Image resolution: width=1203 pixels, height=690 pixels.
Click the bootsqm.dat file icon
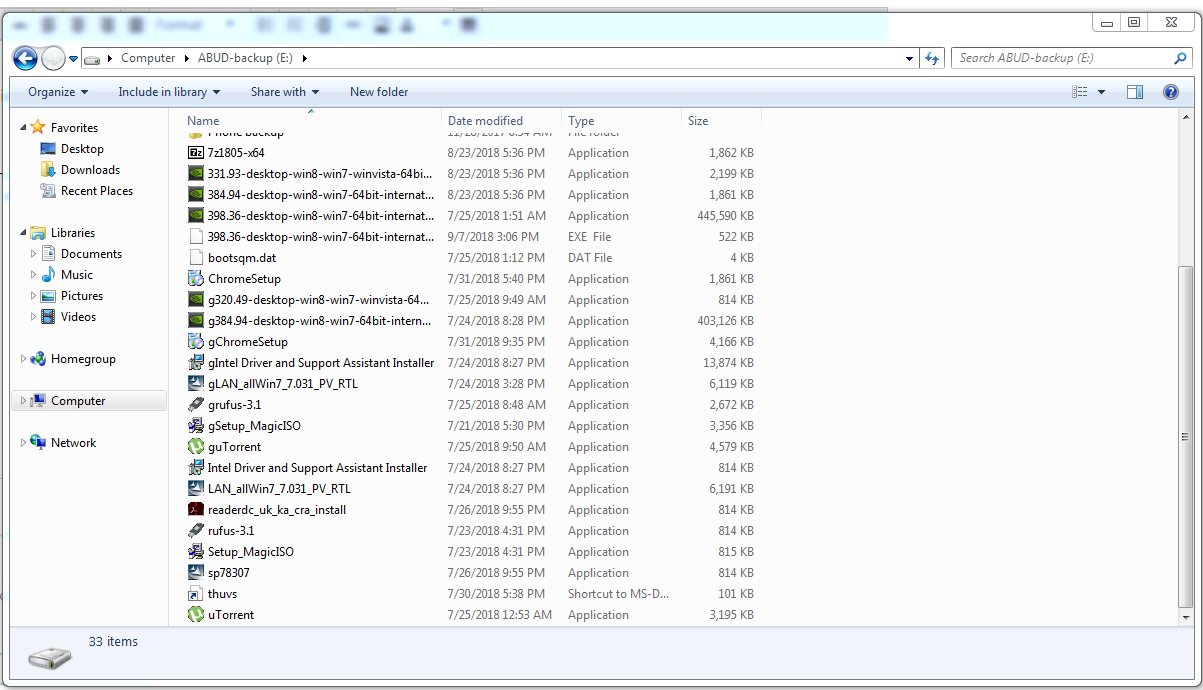(196, 258)
